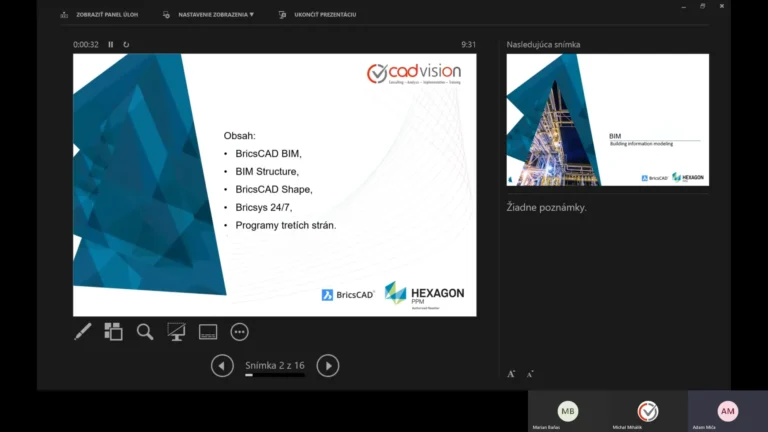Select the AM participant avatar
The width and height of the screenshot is (768, 432).
click(727, 411)
